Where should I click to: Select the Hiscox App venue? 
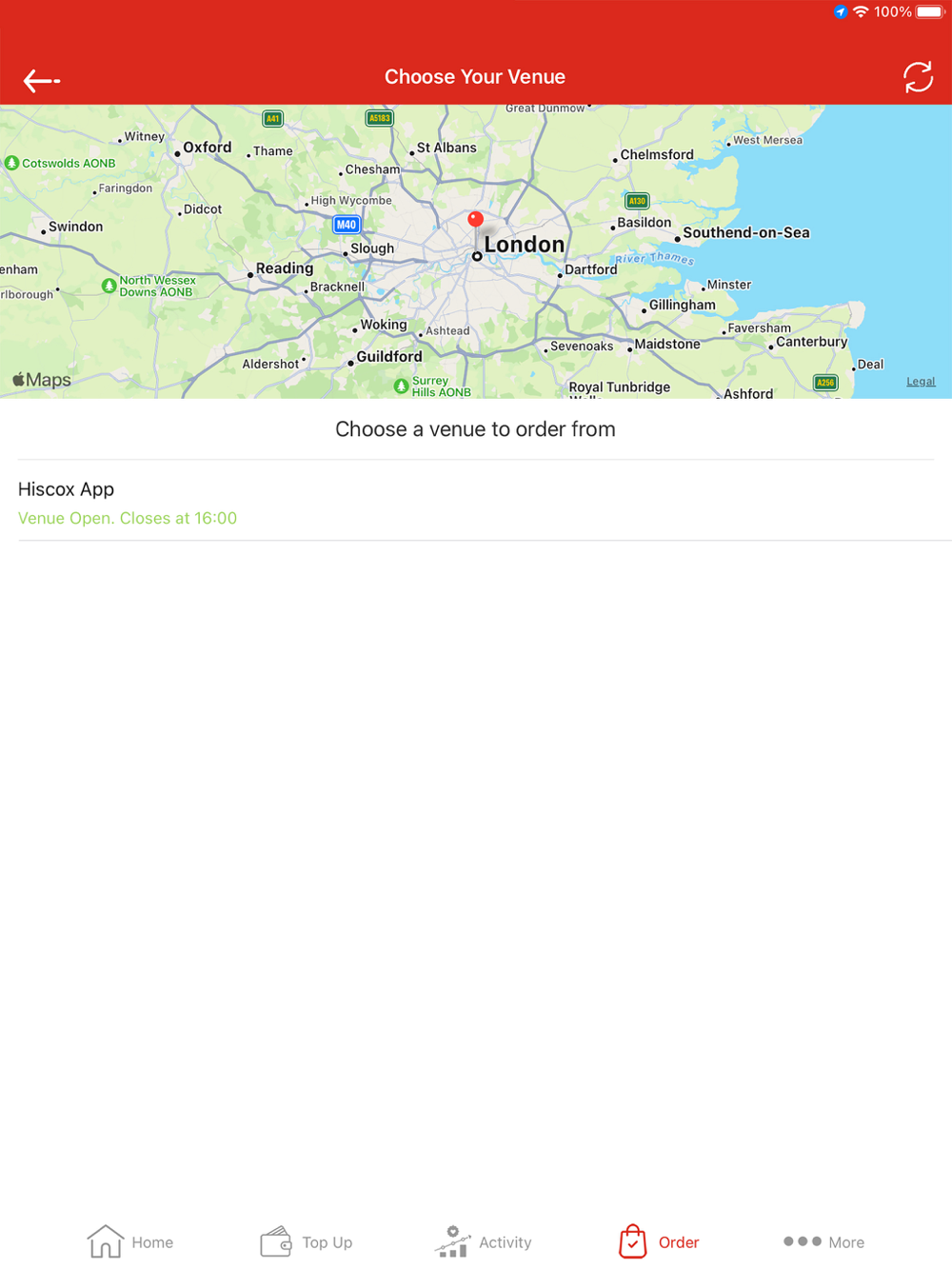tap(476, 501)
